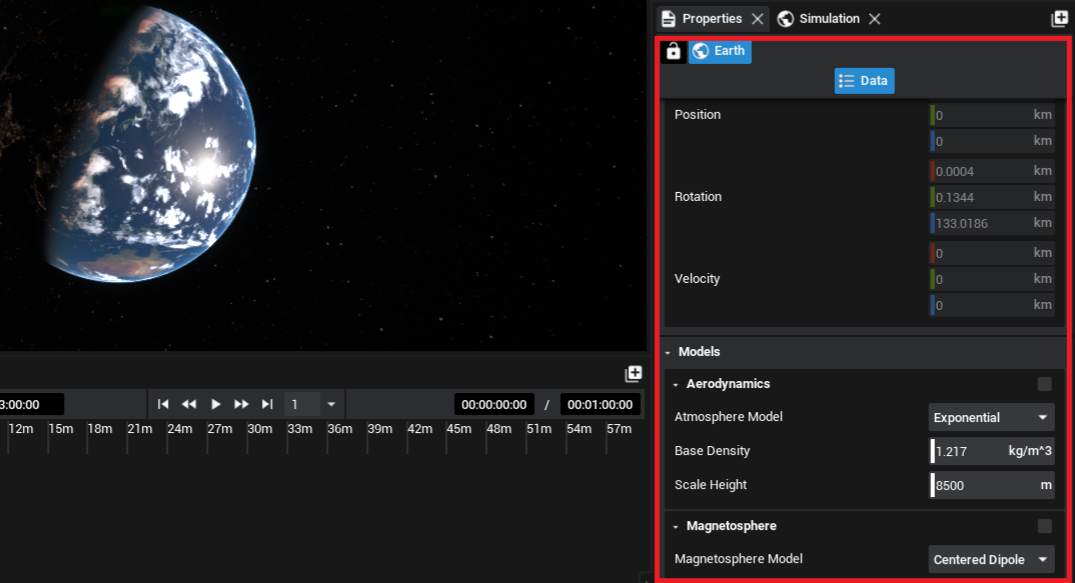
Task: Jump to the 45m timeline mark
Action: point(459,429)
